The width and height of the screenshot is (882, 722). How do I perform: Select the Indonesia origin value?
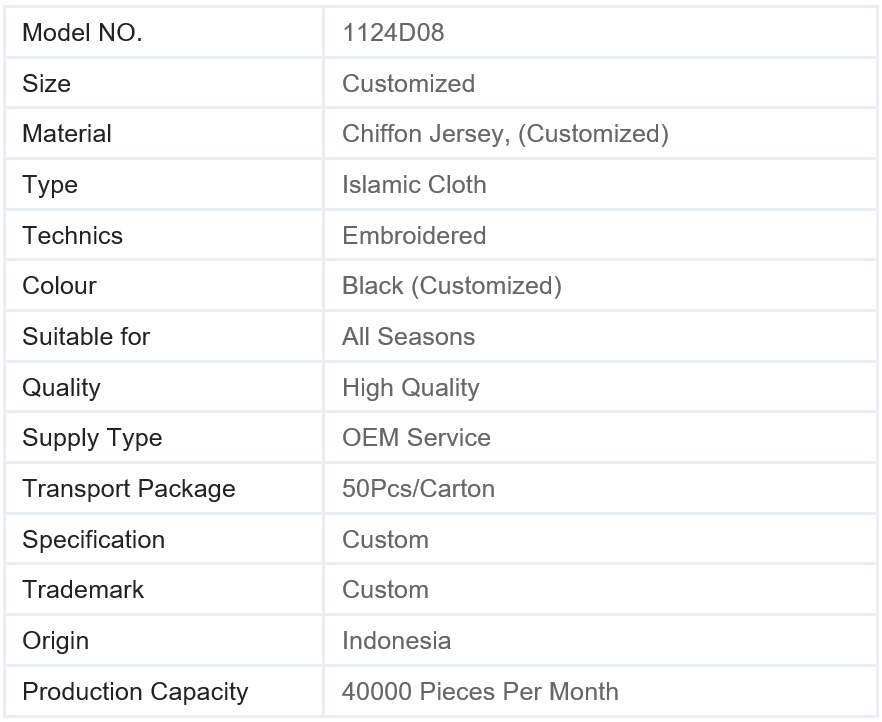tap(396, 641)
